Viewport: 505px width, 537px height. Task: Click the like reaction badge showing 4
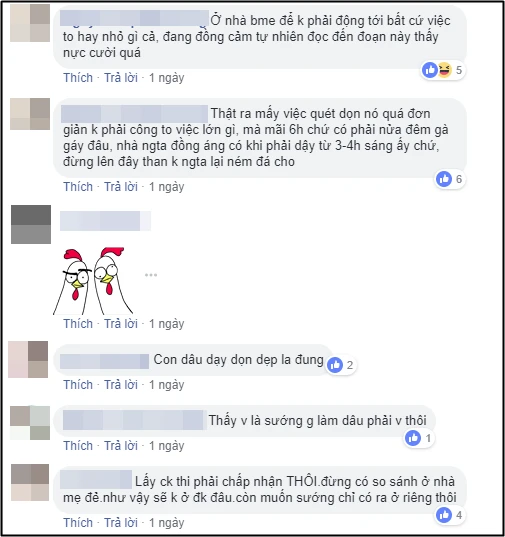(450, 515)
